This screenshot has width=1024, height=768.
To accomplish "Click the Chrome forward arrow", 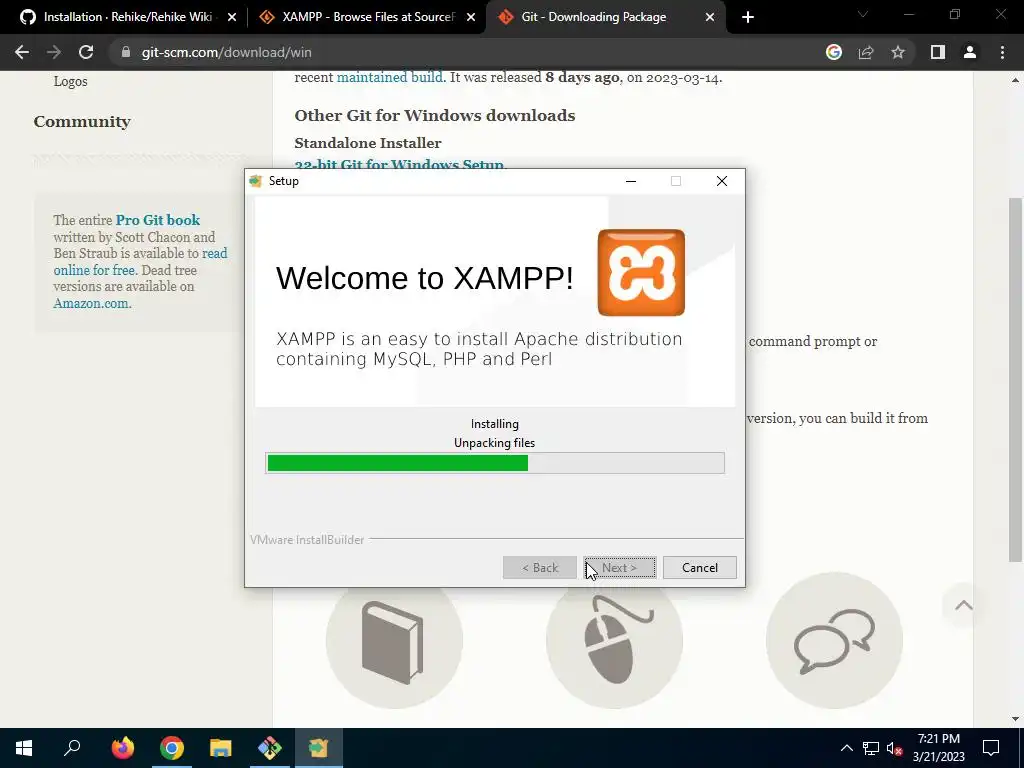I will pos(54,52).
